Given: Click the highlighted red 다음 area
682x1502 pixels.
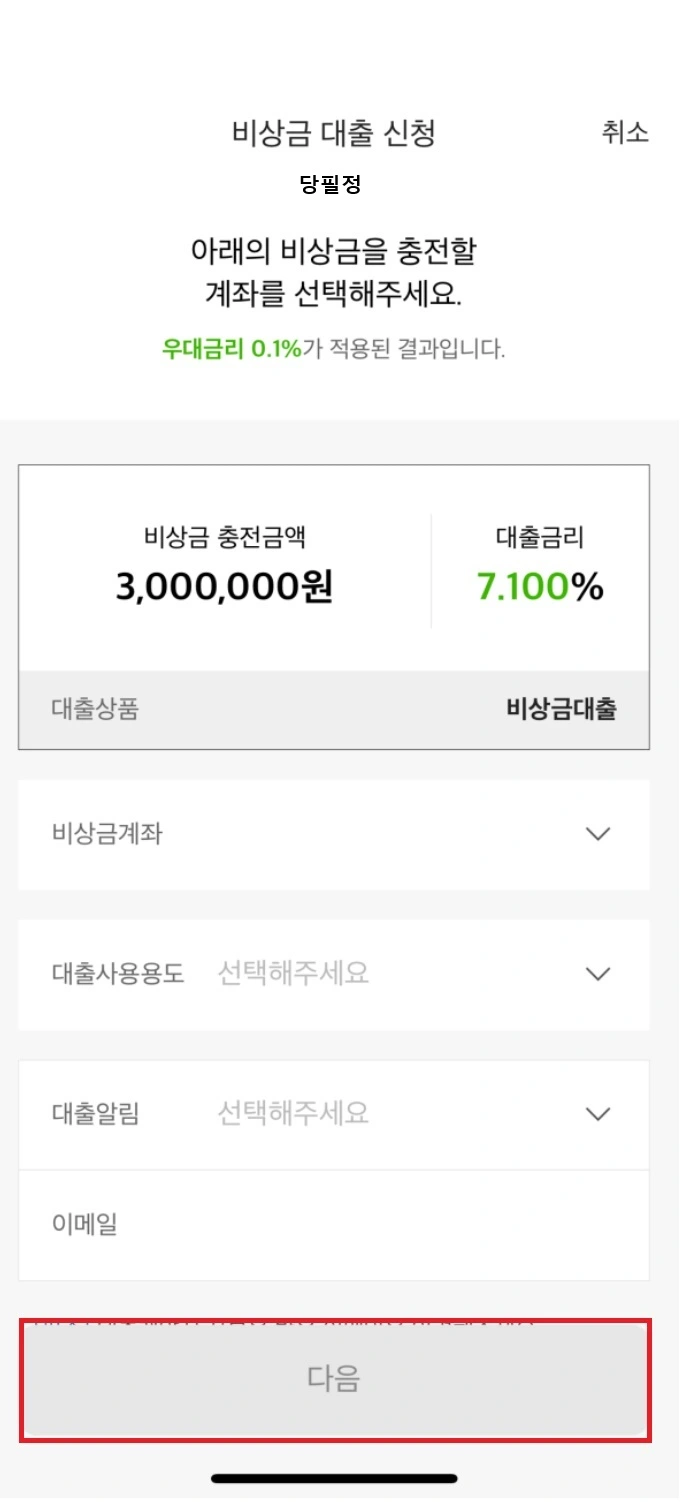Looking at the screenshot, I should 334,1378.
